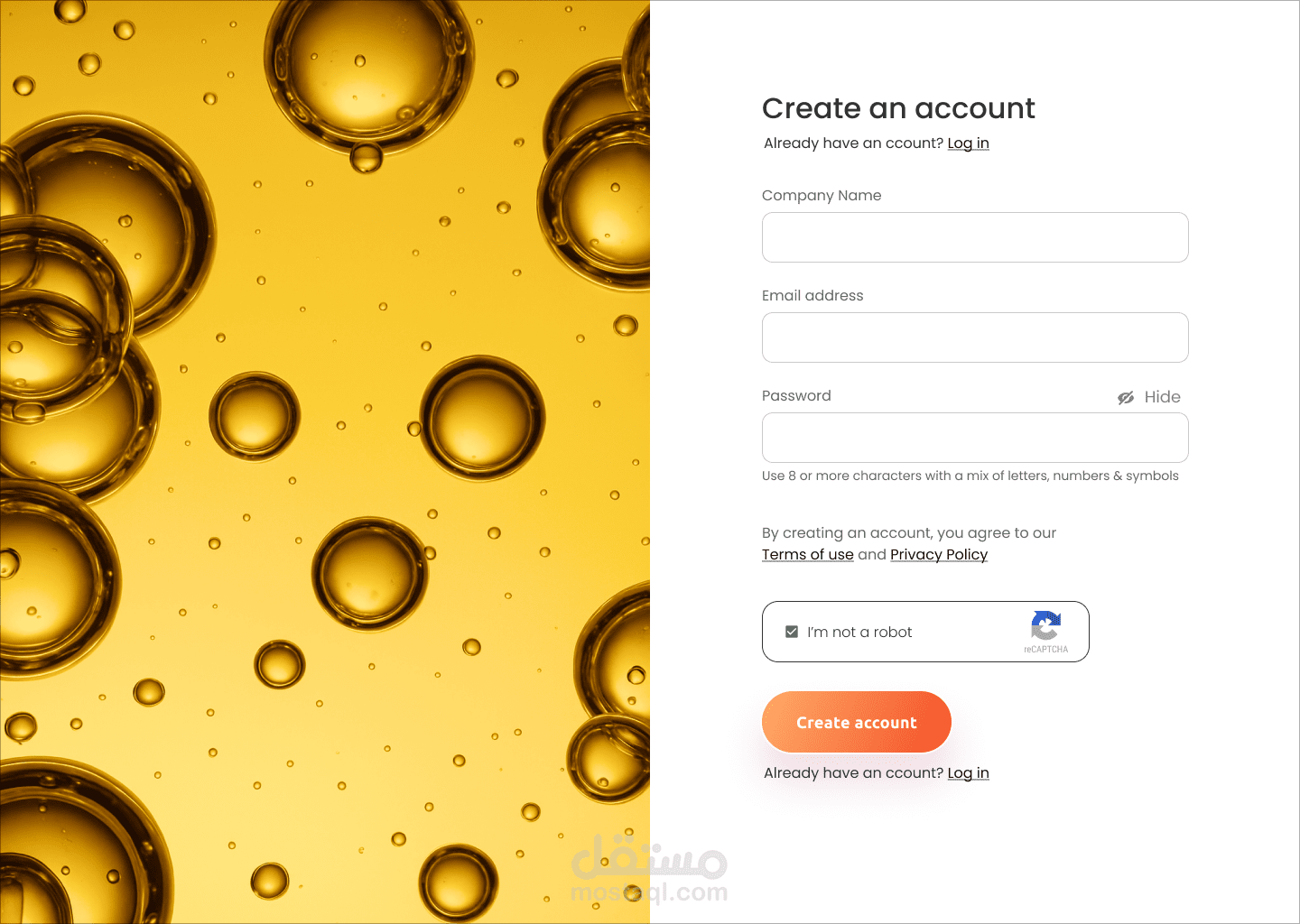Click the crossed-out eye icon beside Hide
Image resolution: width=1300 pixels, height=924 pixels.
(1126, 398)
